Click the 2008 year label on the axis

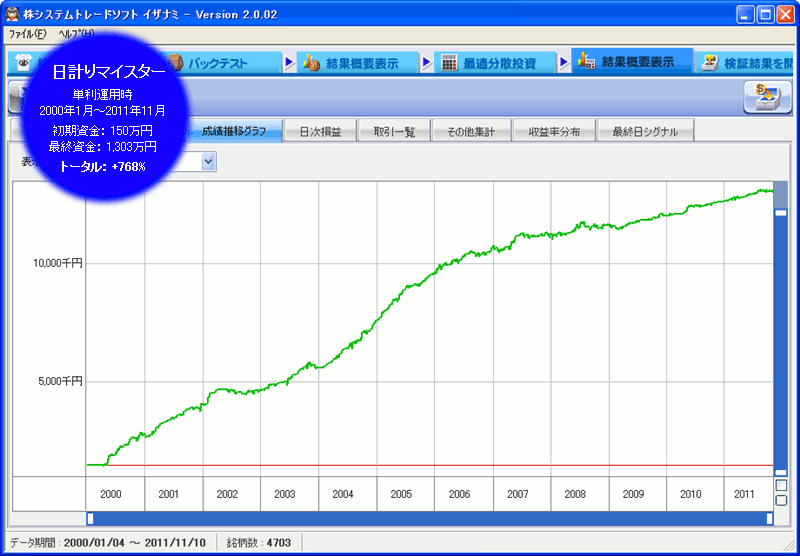pyautogui.click(x=575, y=494)
